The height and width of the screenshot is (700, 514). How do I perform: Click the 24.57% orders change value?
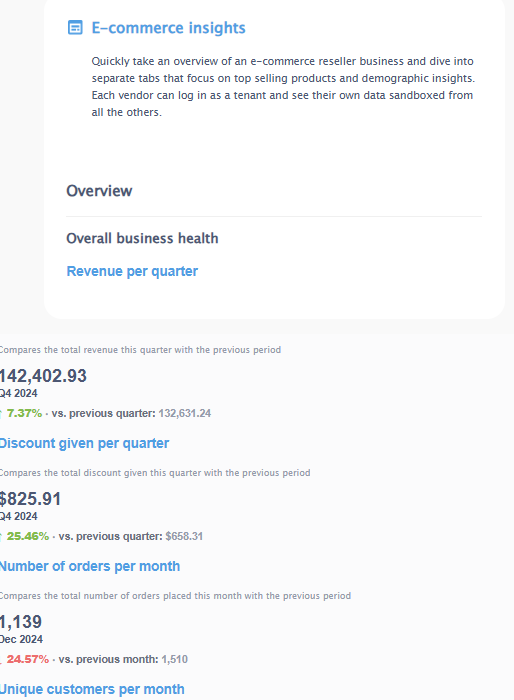tap(28, 659)
